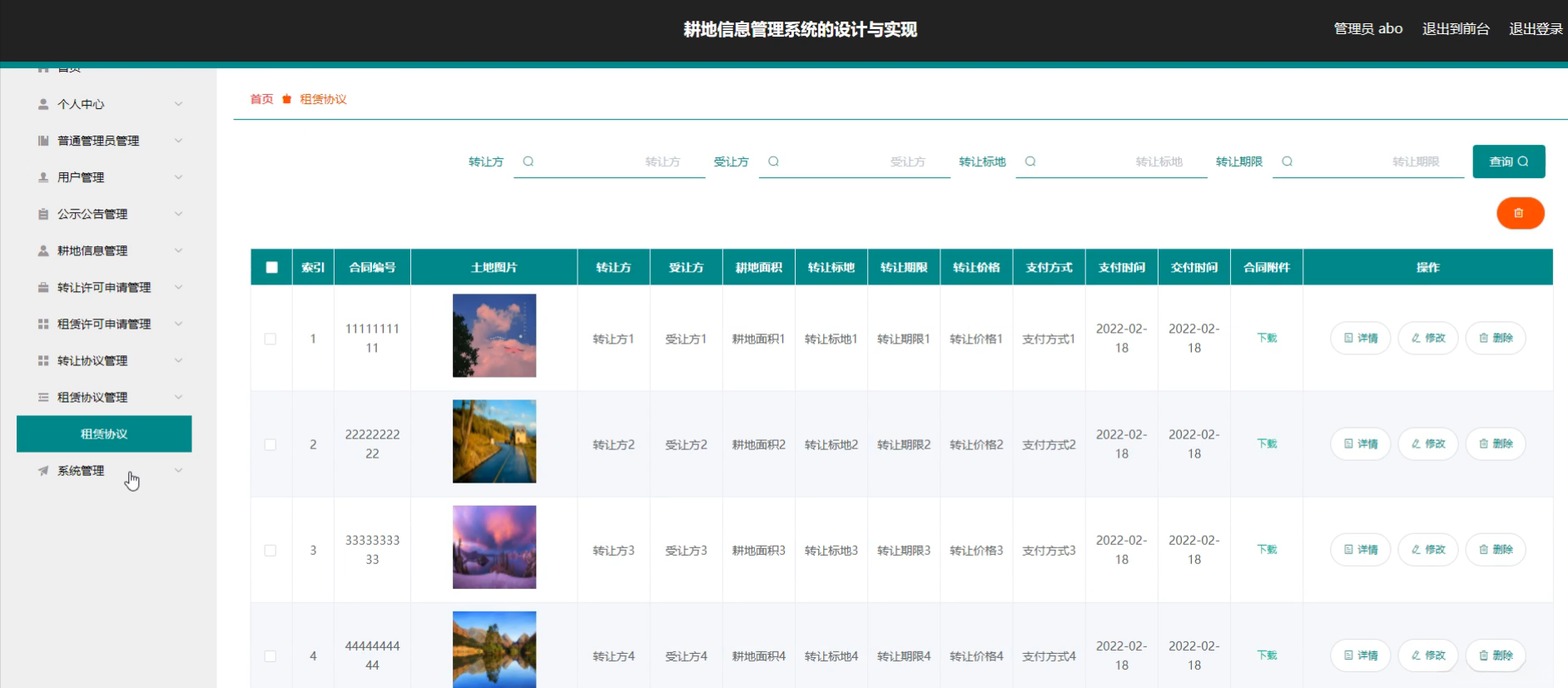Expand the 转让许可申请管理 menu chevron
The height and width of the screenshot is (688, 1568).
click(178, 287)
